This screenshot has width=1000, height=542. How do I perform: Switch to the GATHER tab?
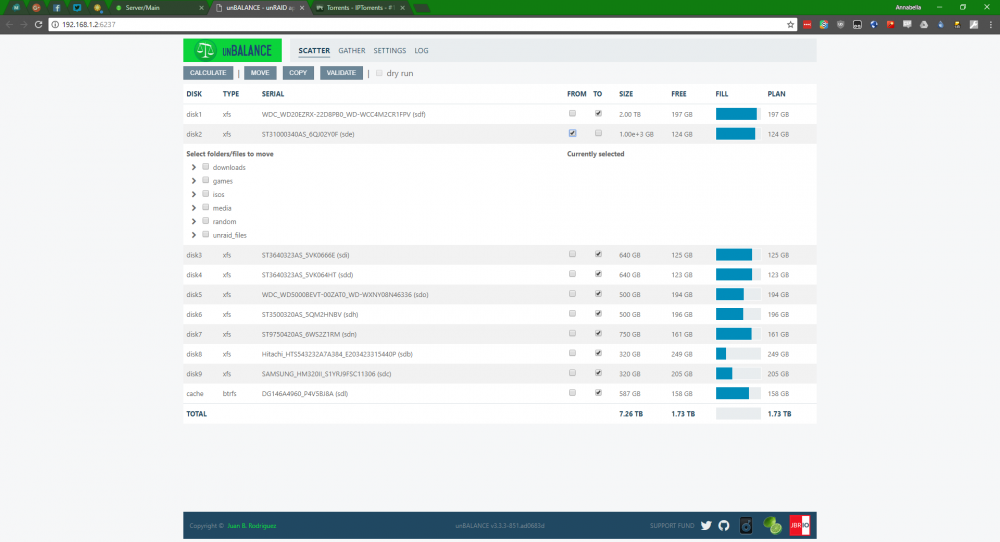tap(351, 50)
